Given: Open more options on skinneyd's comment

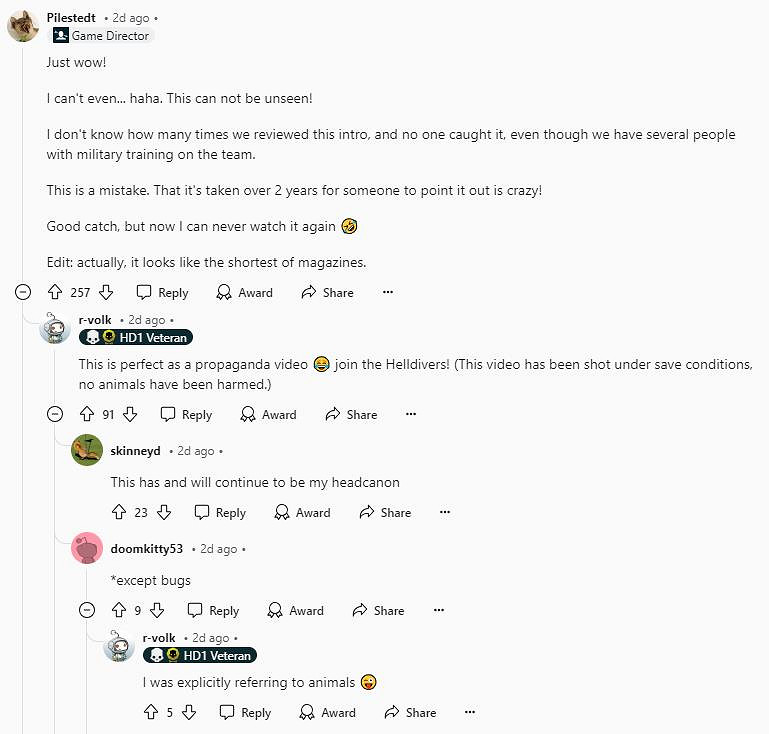Looking at the screenshot, I should (445, 513).
